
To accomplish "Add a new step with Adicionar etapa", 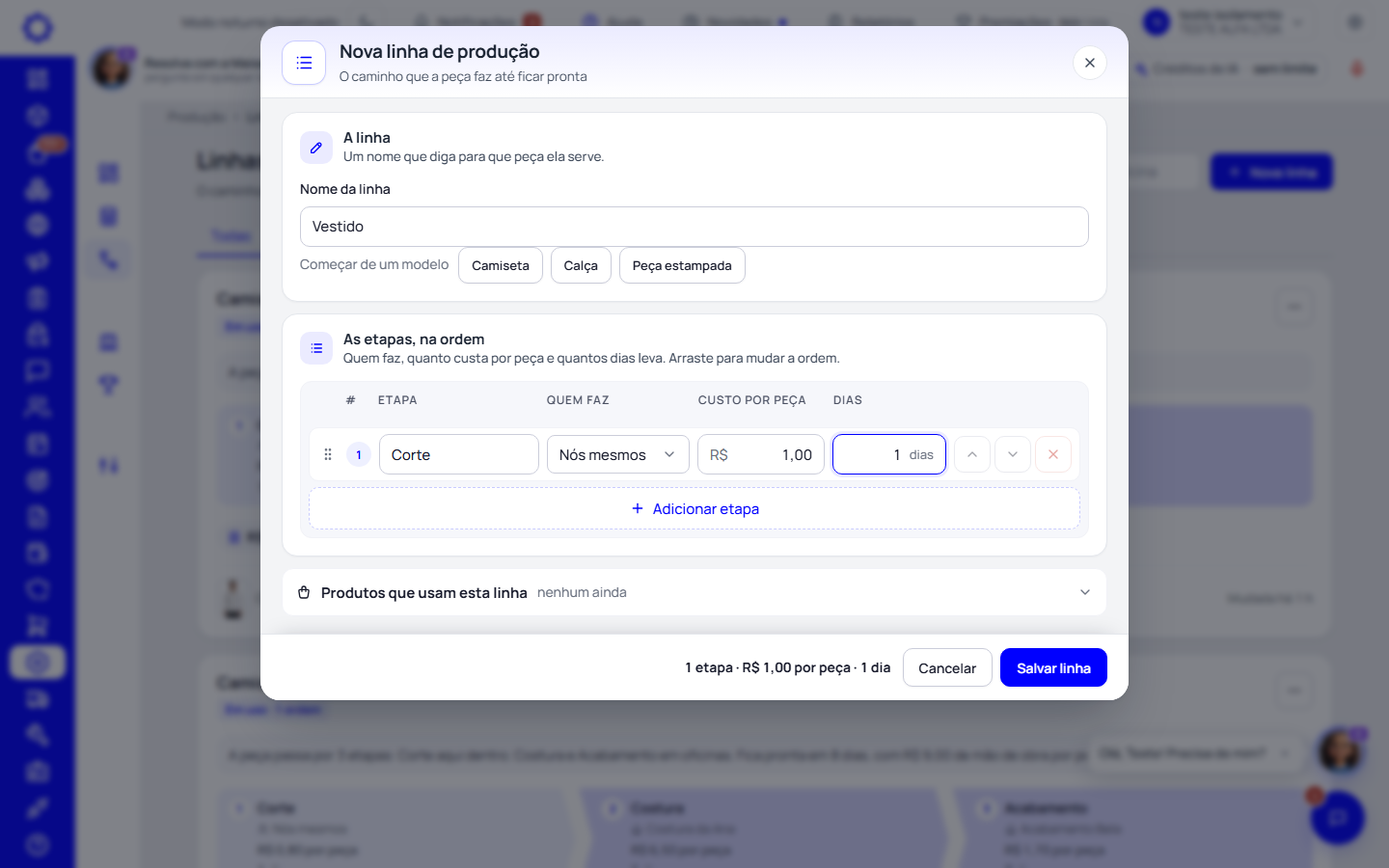I will click(x=694, y=508).
